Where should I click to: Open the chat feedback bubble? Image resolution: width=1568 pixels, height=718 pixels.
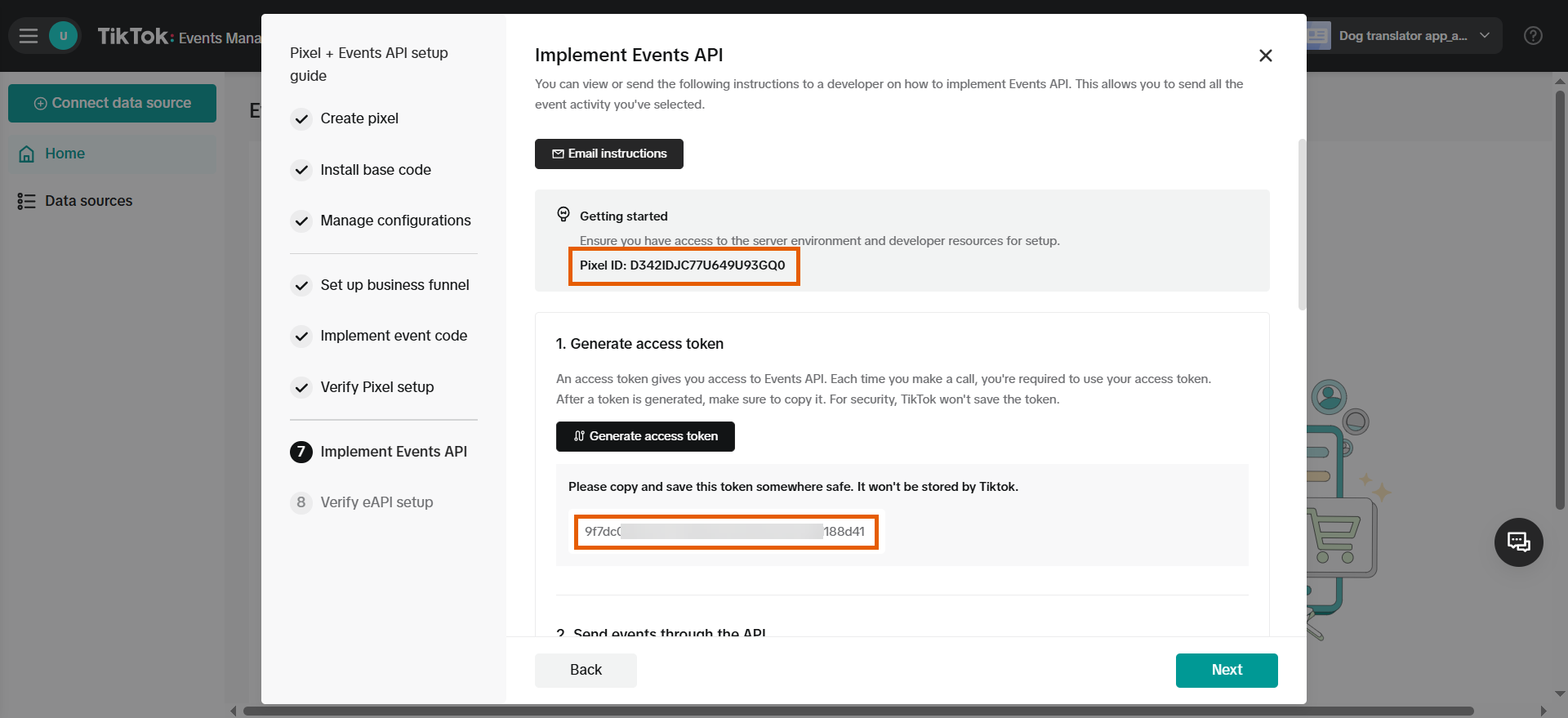1518,542
